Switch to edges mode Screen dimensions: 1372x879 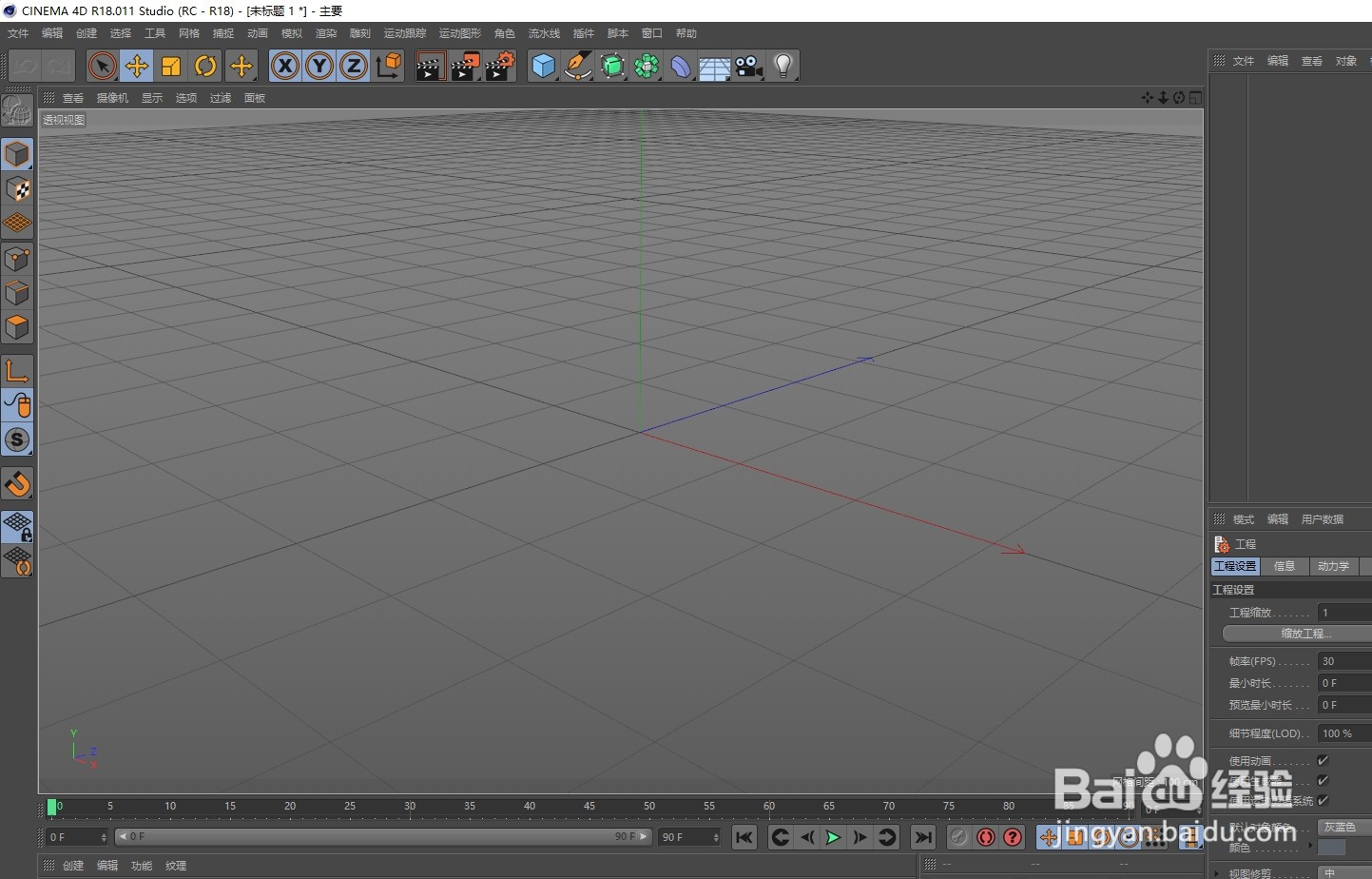tap(17, 293)
